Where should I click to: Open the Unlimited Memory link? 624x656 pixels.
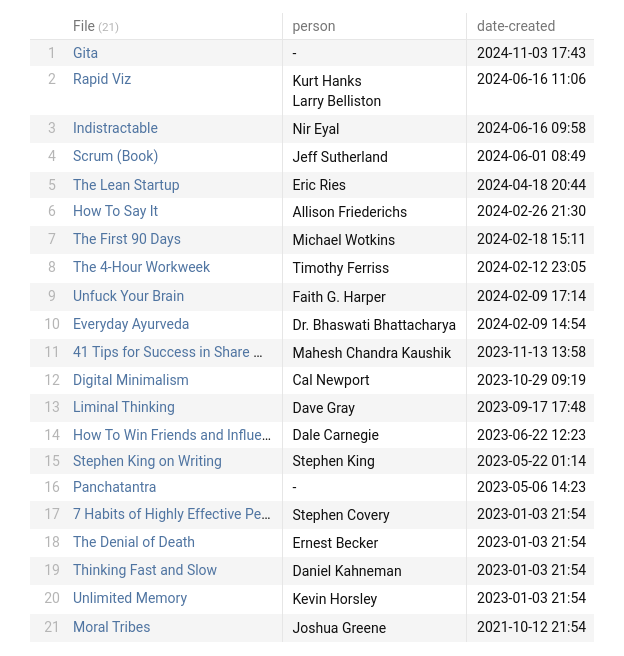[x=130, y=598]
